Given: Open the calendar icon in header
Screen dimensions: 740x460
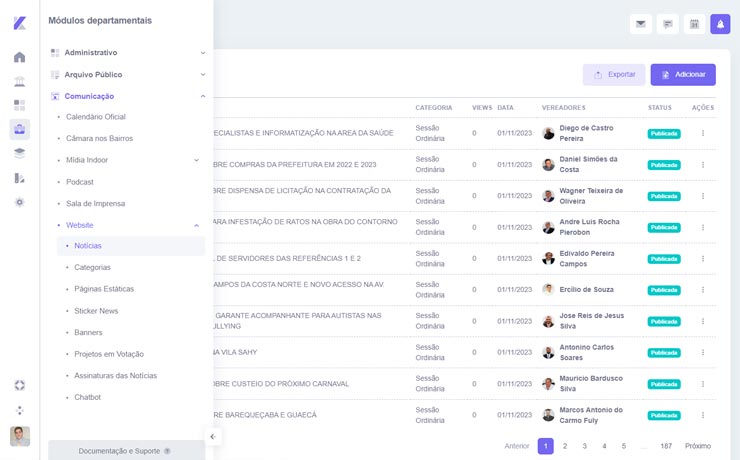Looking at the screenshot, I should (x=693, y=24).
